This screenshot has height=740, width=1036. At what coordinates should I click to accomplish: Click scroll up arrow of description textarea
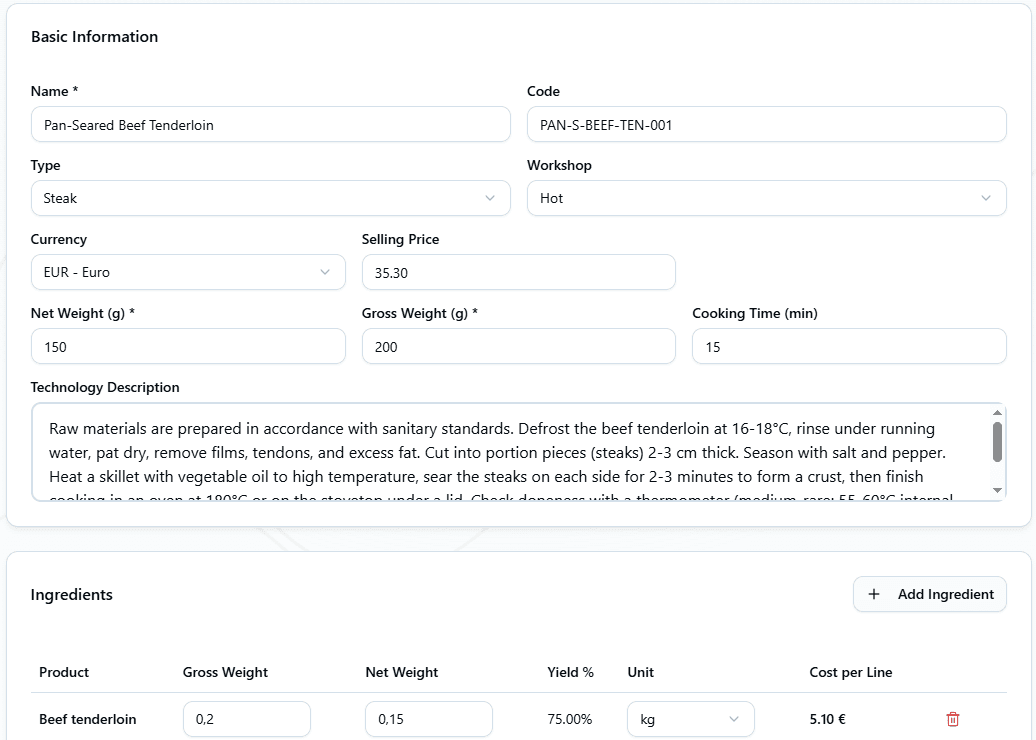coord(997,413)
